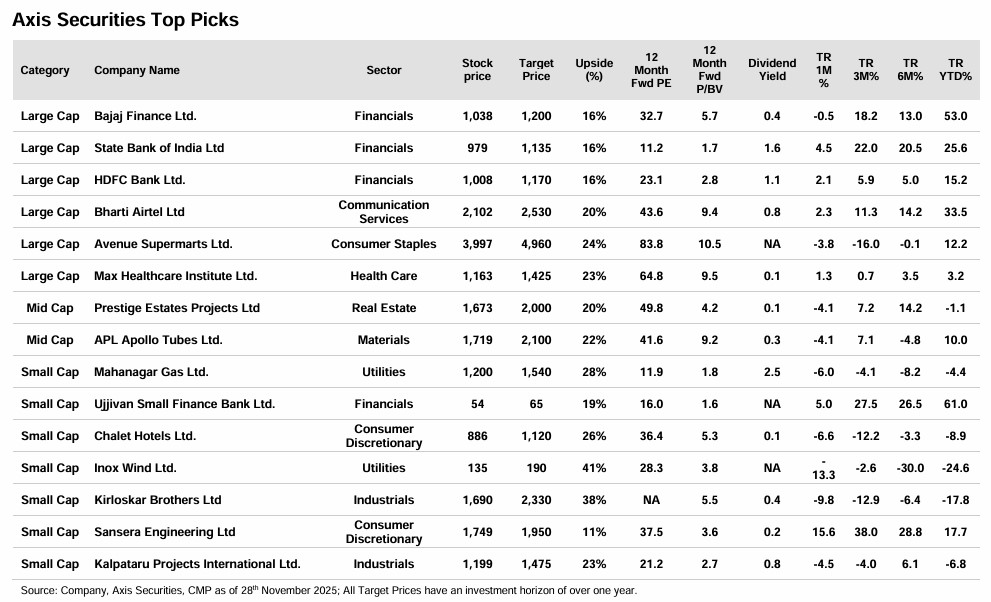Click the Prestige Estates Projects Ltd cell

[x=177, y=308]
